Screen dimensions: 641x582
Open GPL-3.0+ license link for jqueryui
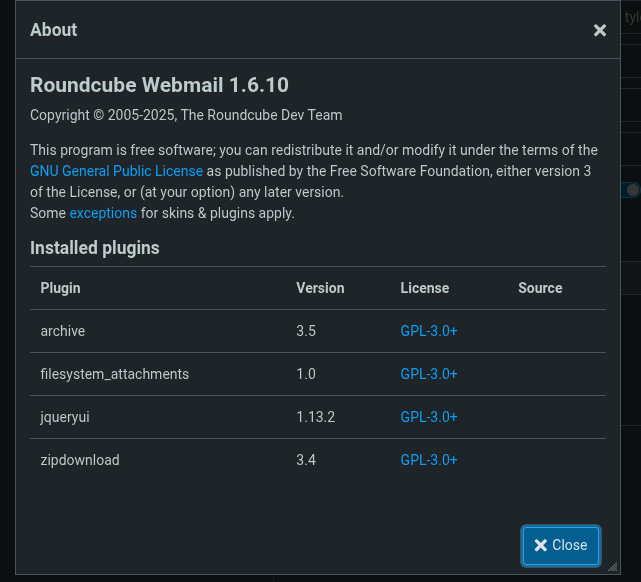click(429, 417)
